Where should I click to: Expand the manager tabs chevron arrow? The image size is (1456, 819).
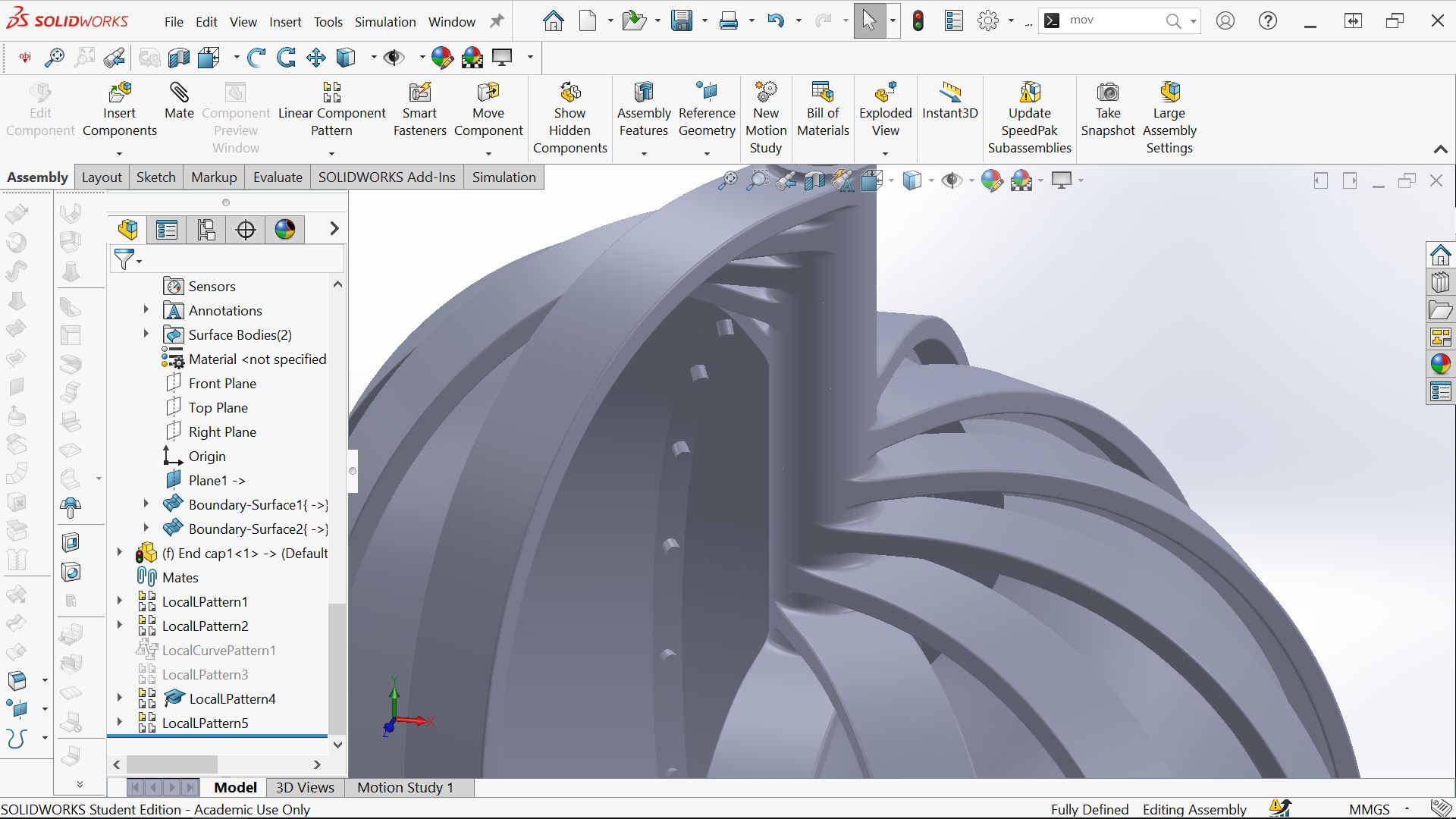click(334, 228)
